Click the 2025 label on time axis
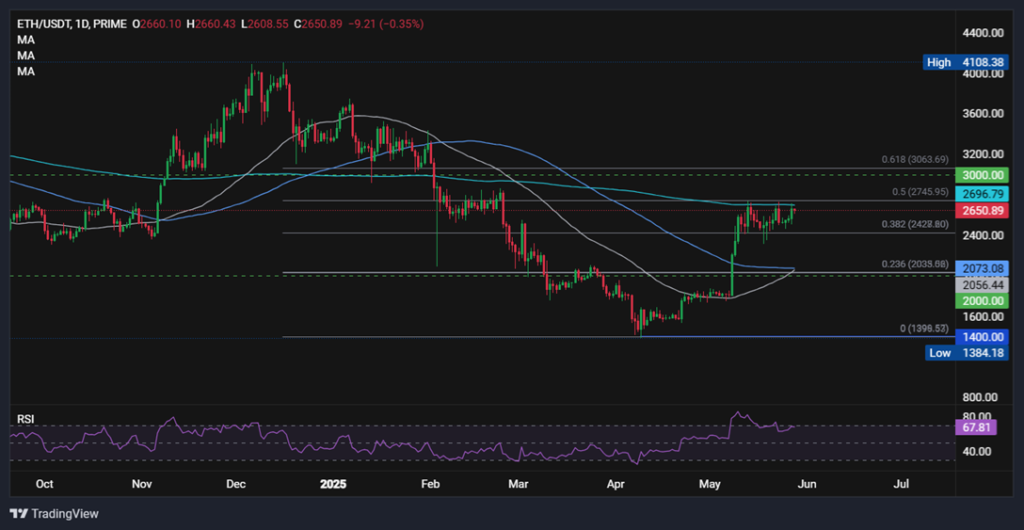The height and width of the screenshot is (530, 1024). click(334, 484)
